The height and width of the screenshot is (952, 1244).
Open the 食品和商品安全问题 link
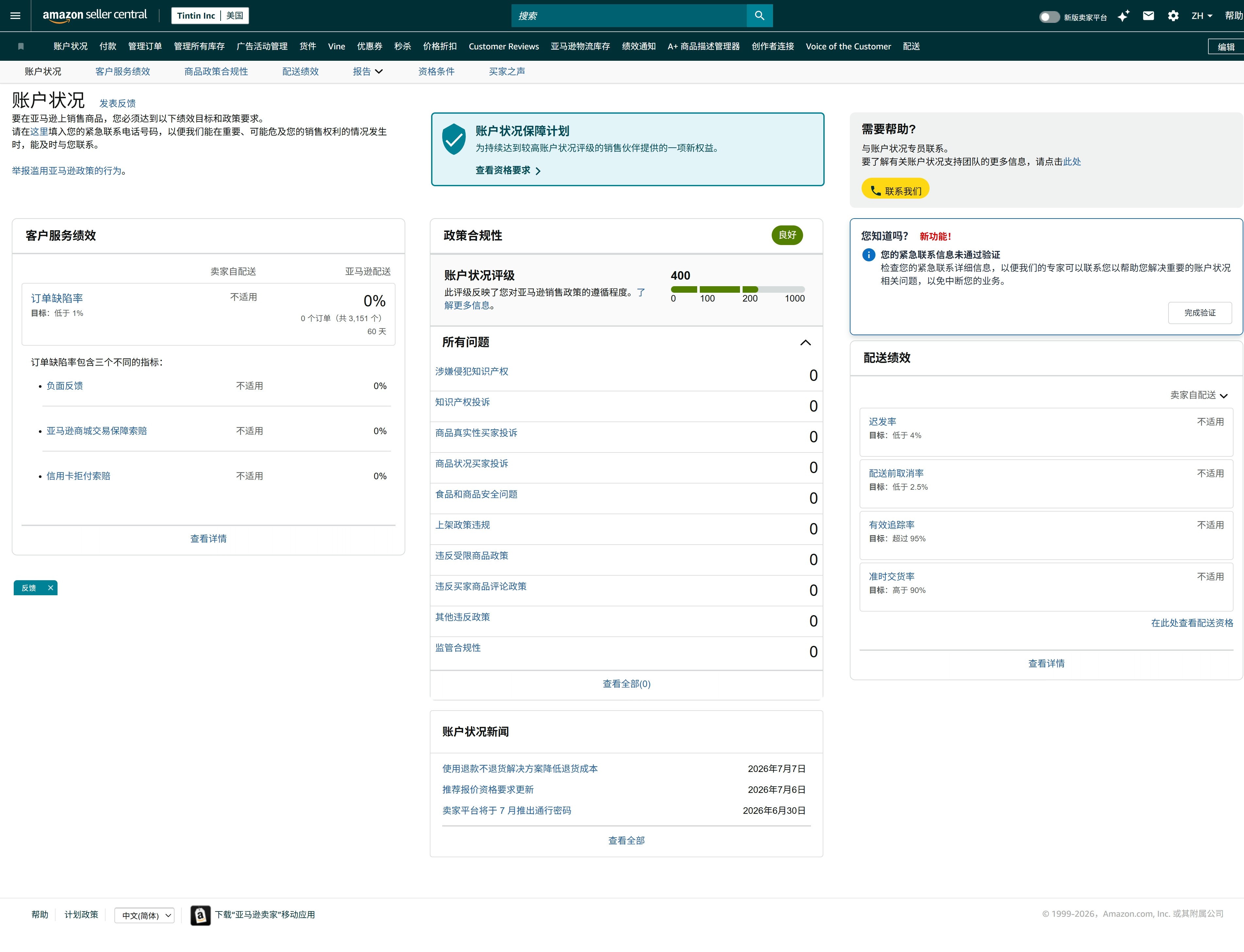(476, 494)
